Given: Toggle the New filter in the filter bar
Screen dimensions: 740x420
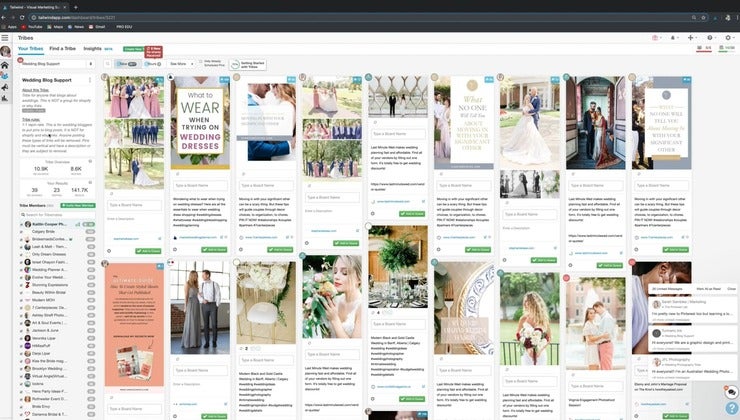Looking at the screenshot, I should [x=127, y=64].
